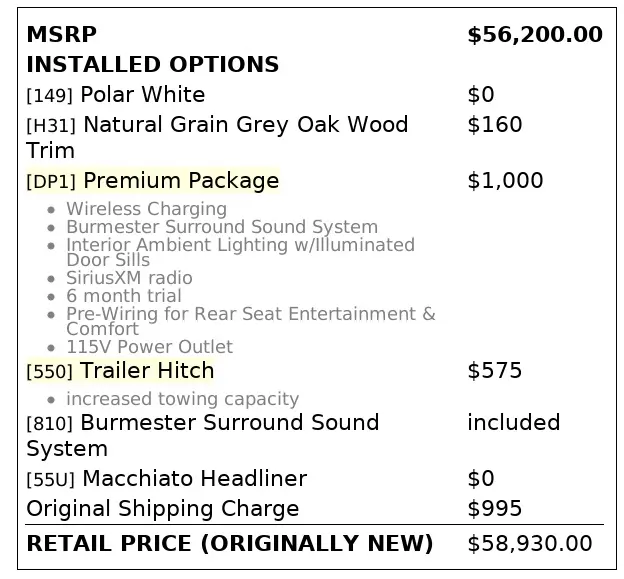Image resolution: width=624 pixels, height=579 pixels.
Task: Click the $160 wood trim price
Action: [x=494, y=125]
